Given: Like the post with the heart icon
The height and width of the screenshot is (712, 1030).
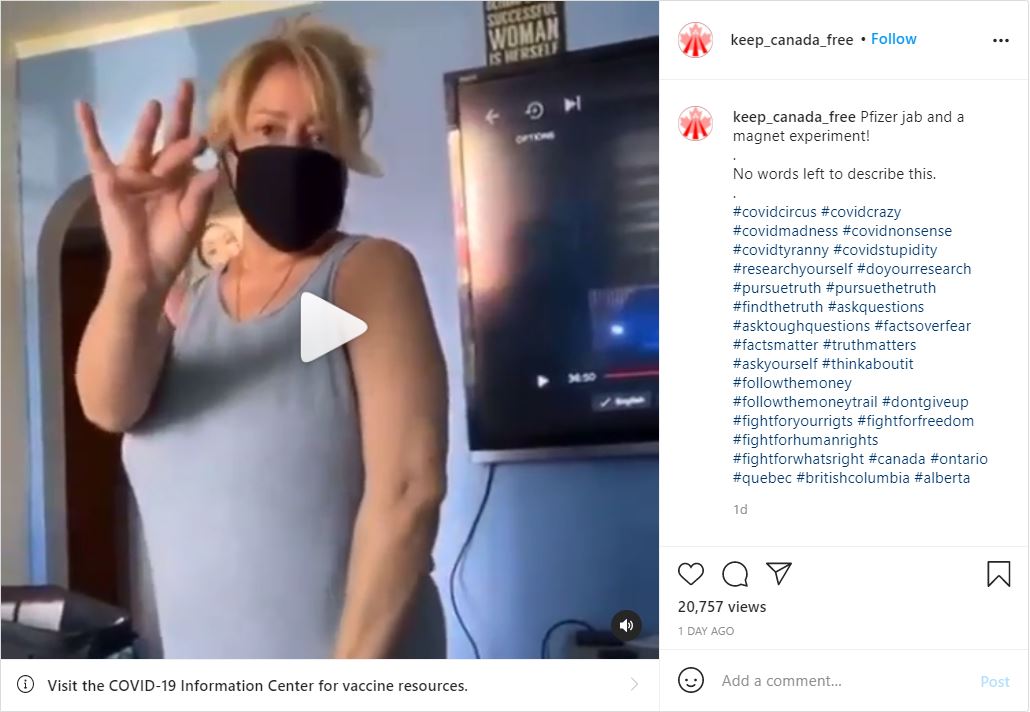Looking at the screenshot, I should tap(690, 573).
